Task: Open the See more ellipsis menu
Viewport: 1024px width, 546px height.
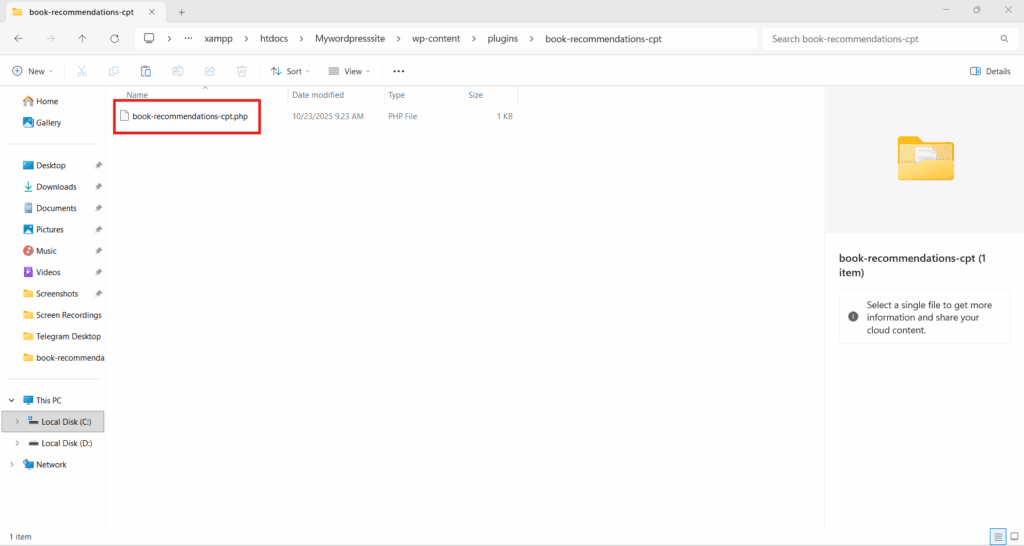Action: coord(398,71)
